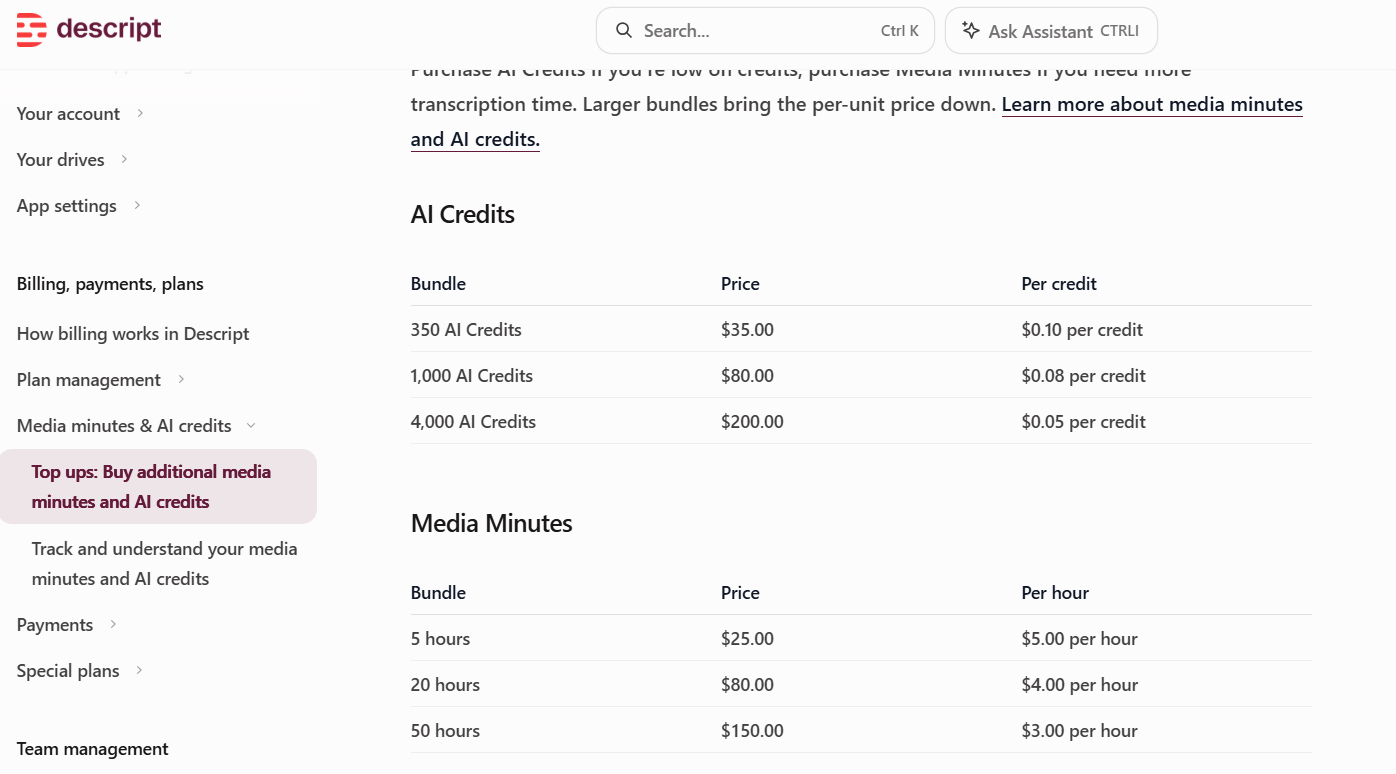Image resolution: width=1396 pixels, height=774 pixels.
Task: Expand the Your drives chevron
Action: (124, 159)
